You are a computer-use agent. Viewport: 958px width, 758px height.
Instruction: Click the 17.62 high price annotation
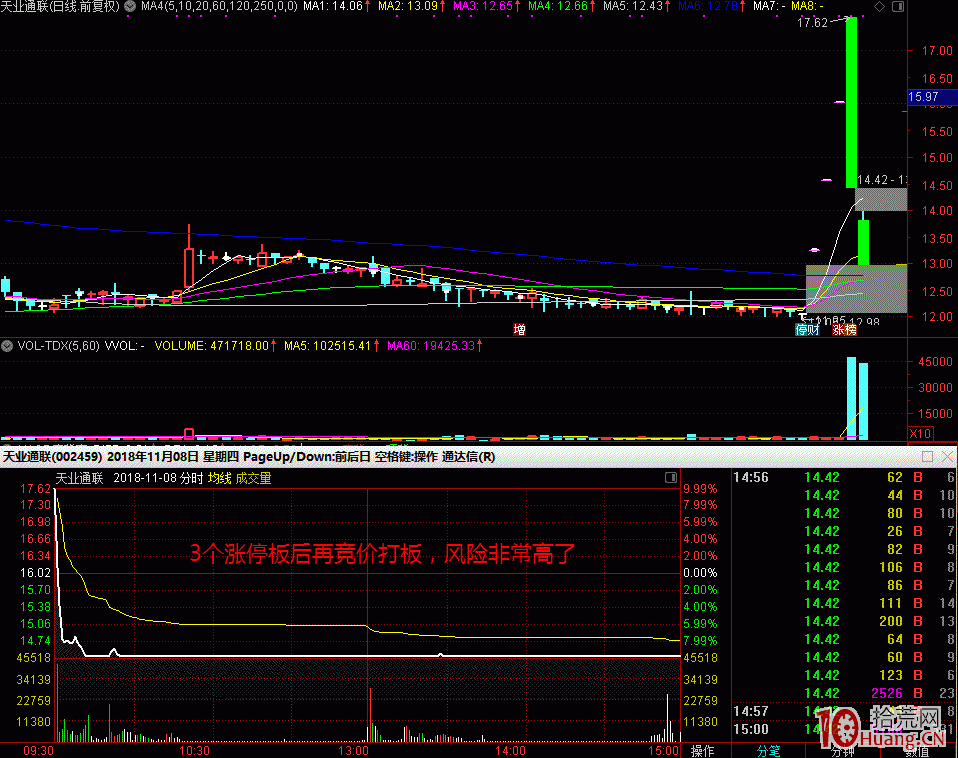click(x=812, y=23)
